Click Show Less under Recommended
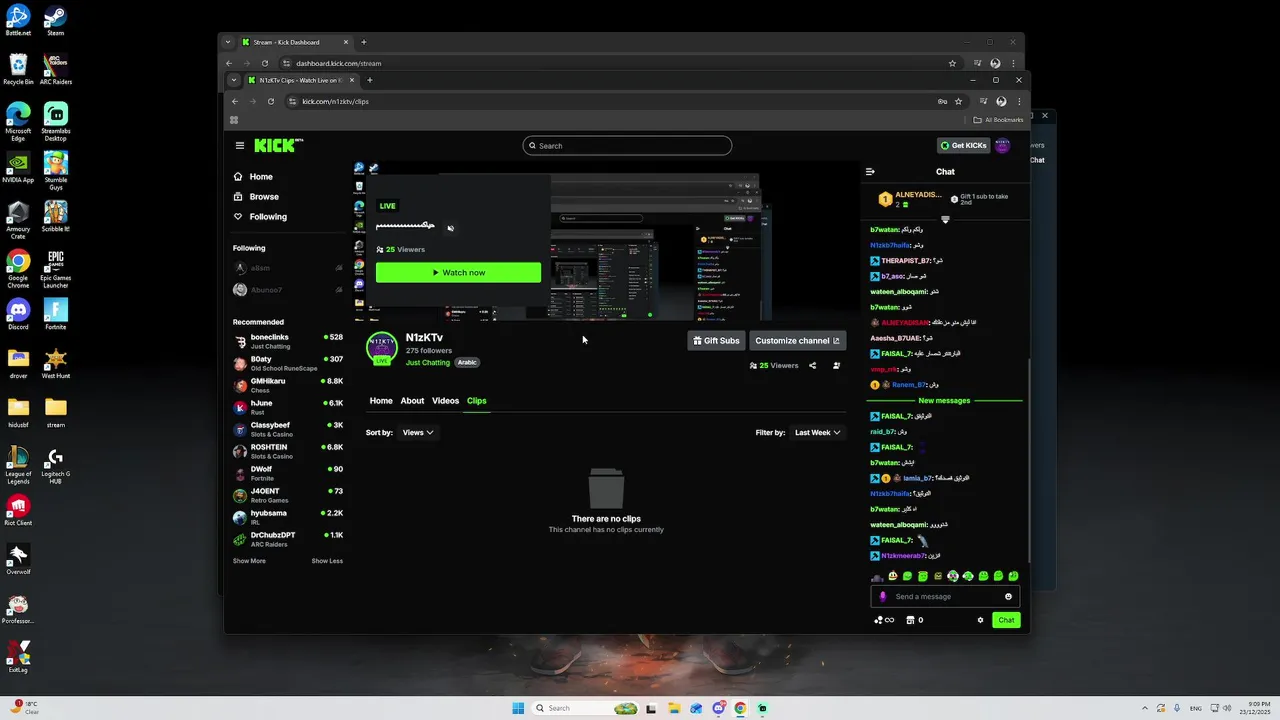1280x720 pixels. tap(327, 561)
